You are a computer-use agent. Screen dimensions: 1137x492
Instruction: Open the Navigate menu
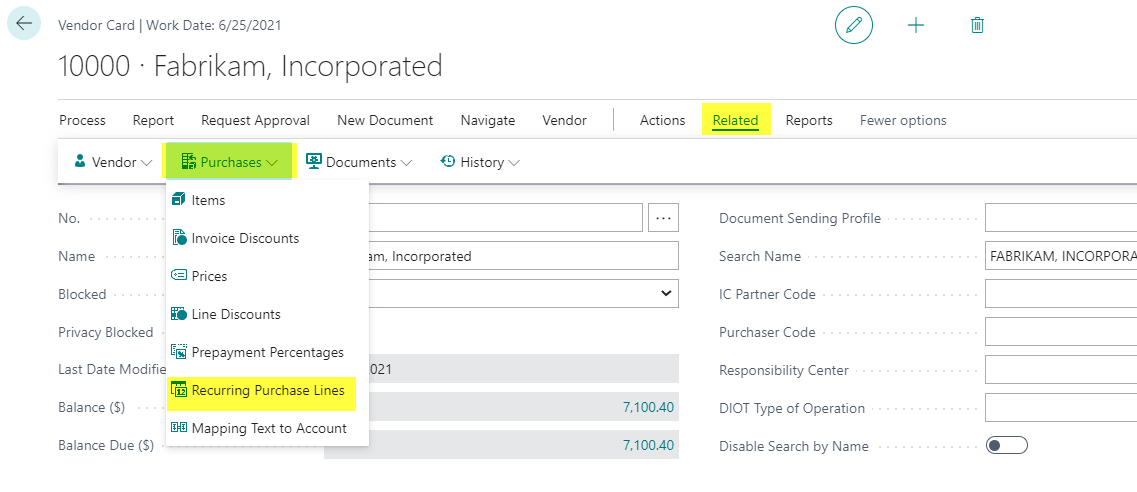tap(488, 120)
